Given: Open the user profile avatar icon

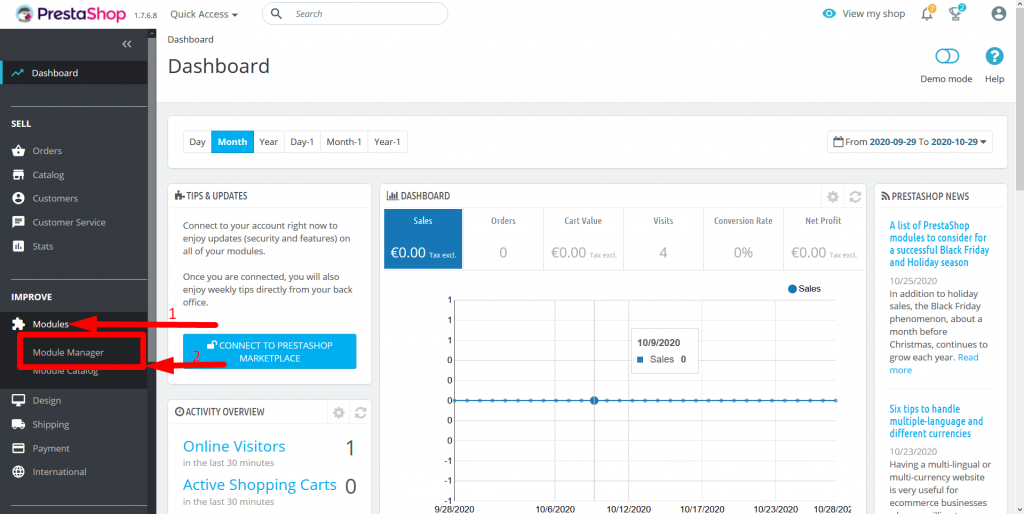Looking at the screenshot, I should [x=998, y=14].
